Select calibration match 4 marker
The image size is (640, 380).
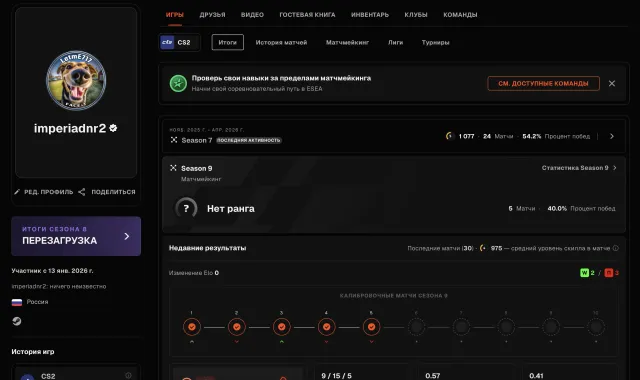click(327, 327)
